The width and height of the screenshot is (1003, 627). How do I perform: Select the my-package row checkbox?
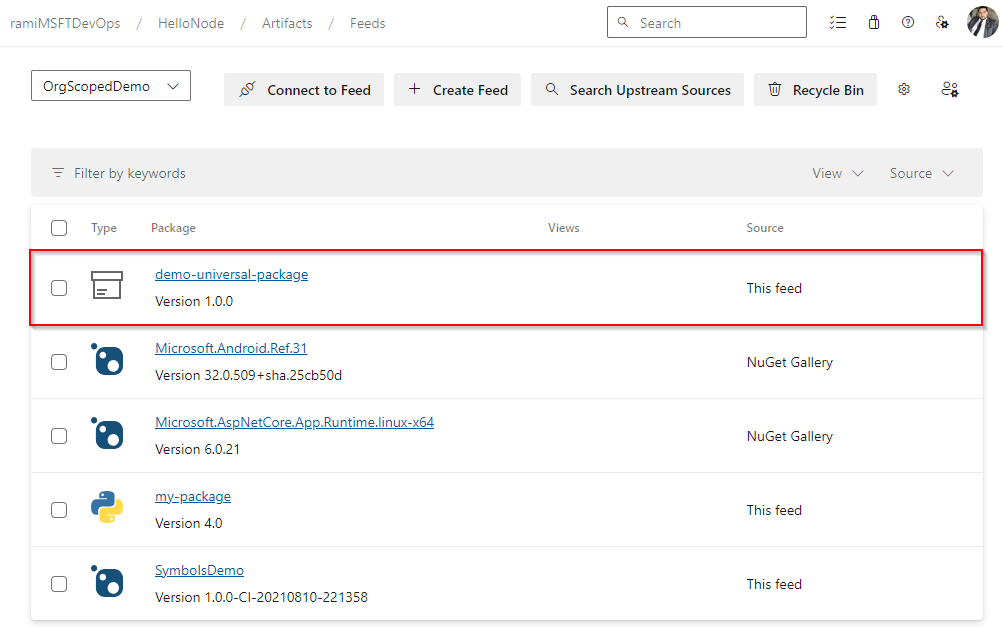click(59, 510)
